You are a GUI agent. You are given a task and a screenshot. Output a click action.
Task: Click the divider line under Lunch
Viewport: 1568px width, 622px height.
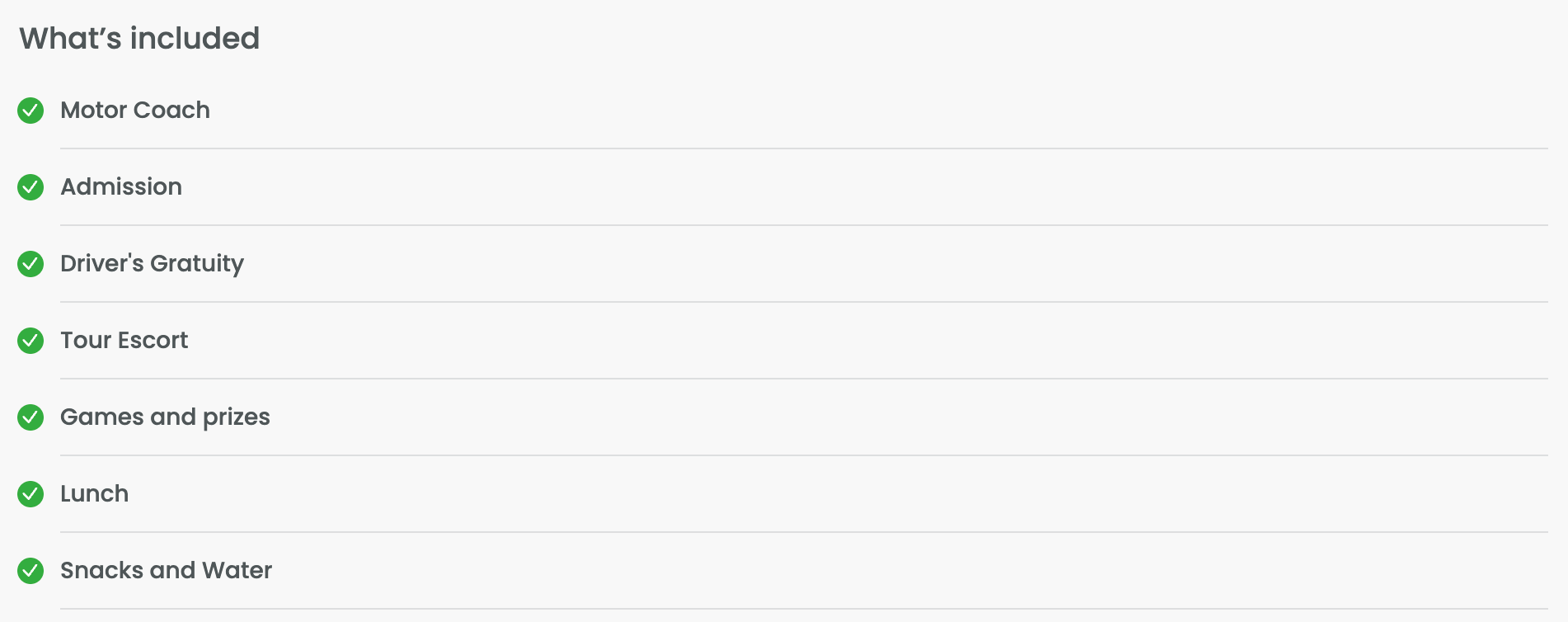pyautogui.click(x=804, y=532)
